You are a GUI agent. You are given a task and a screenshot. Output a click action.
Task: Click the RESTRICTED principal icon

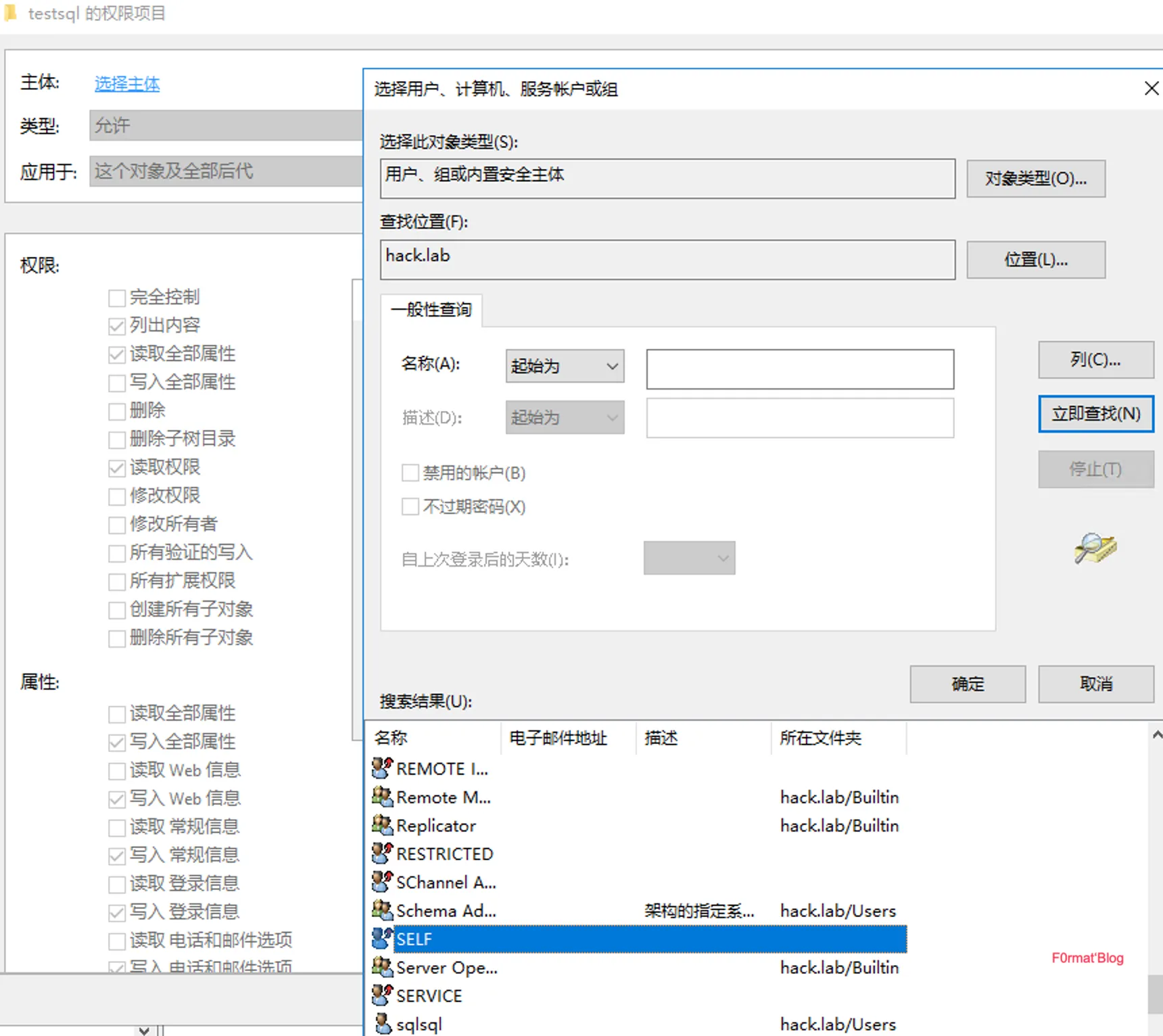(x=383, y=853)
